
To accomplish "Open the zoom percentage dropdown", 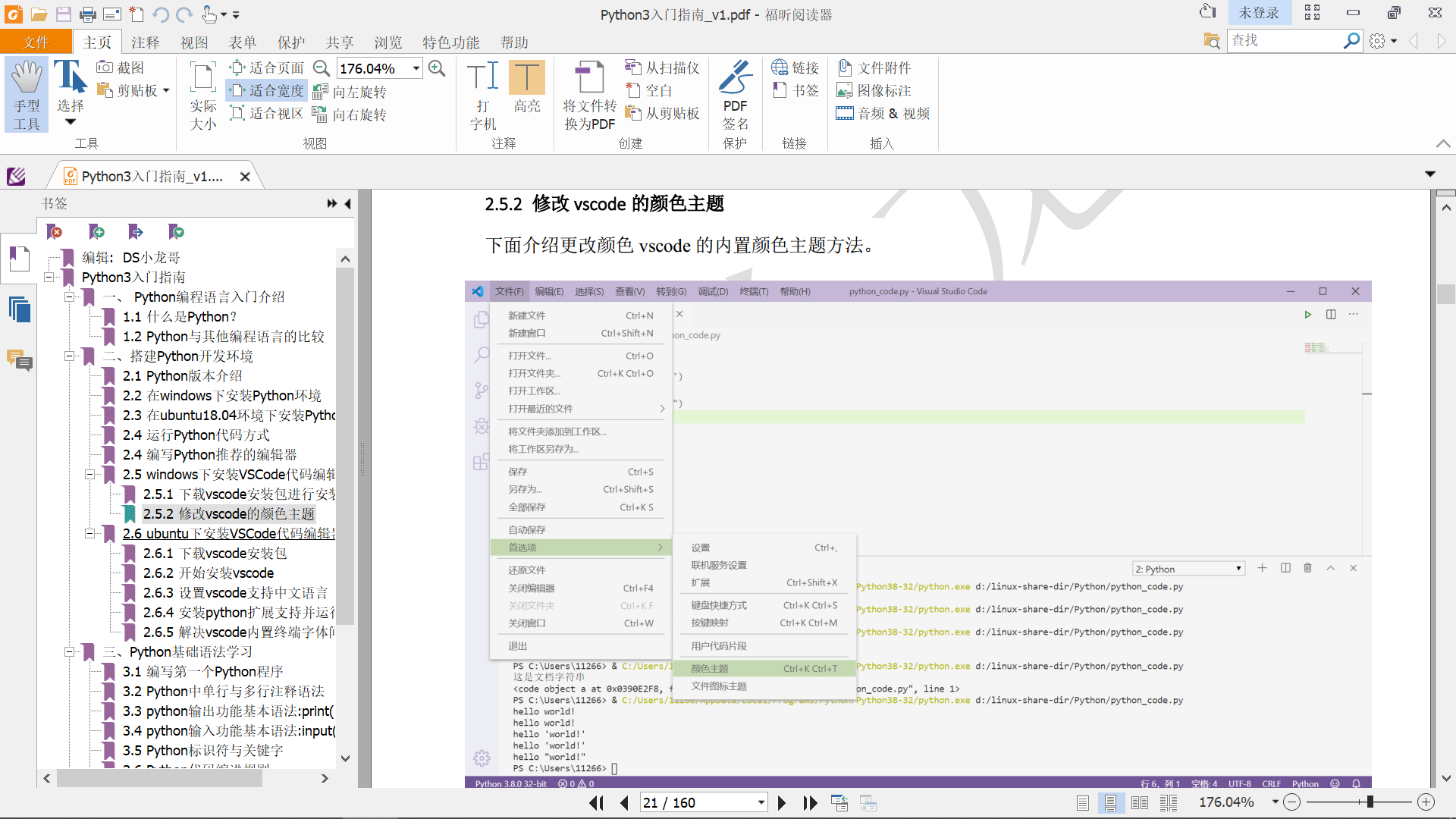I will coord(416,68).
